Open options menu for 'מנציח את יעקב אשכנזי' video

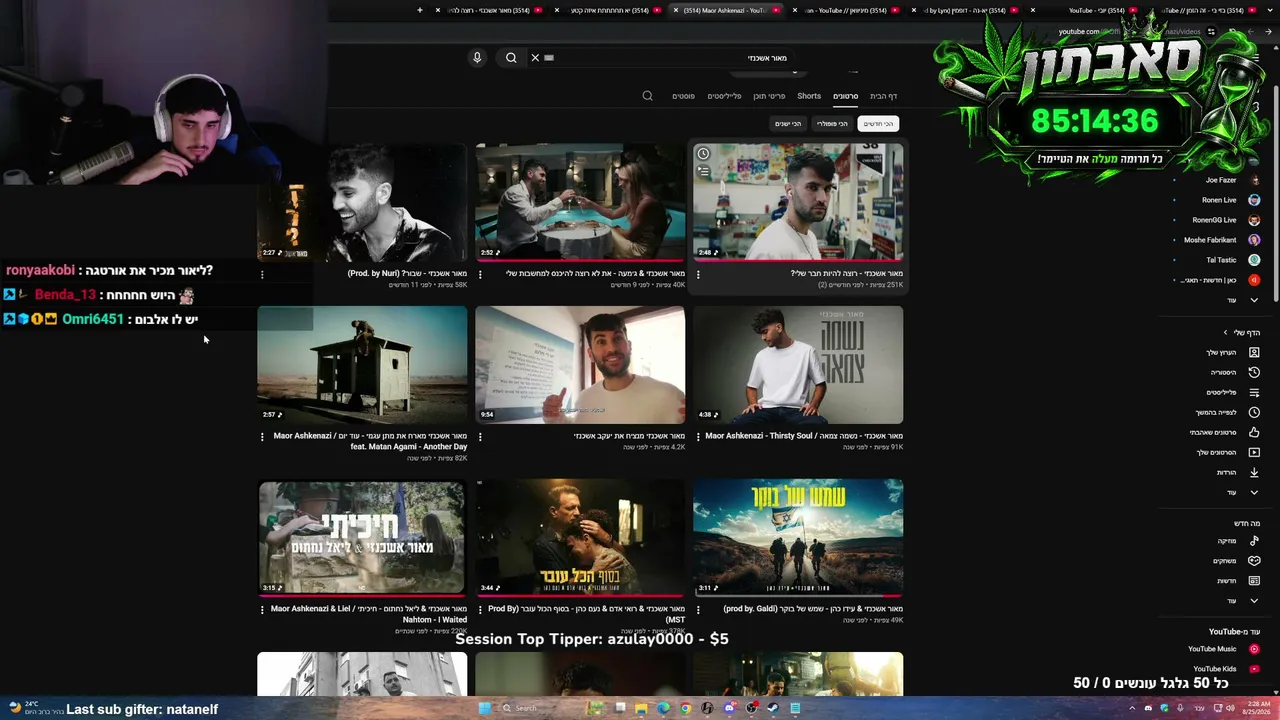pos(480,437)
